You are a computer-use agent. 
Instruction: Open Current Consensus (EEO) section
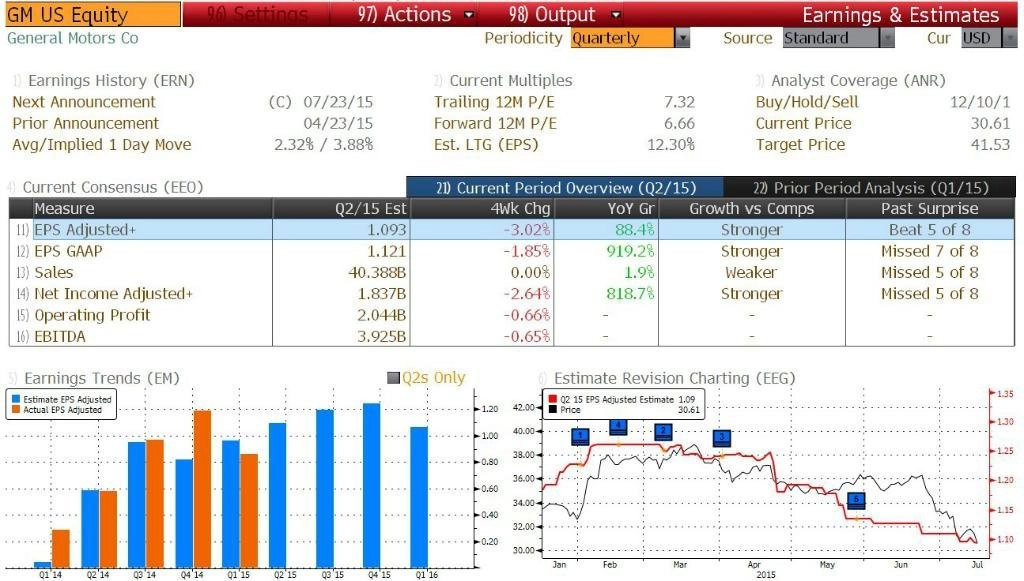coord(105,187)
